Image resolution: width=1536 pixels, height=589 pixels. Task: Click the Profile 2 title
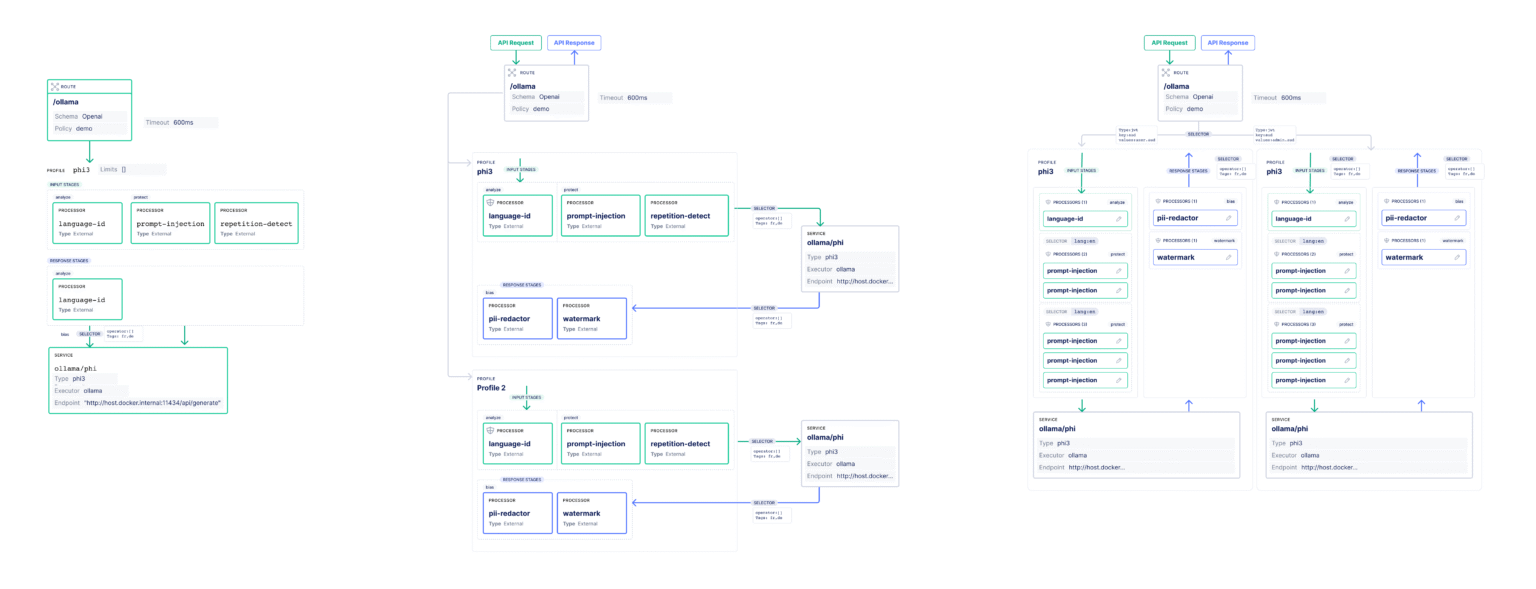coord(491,387)
